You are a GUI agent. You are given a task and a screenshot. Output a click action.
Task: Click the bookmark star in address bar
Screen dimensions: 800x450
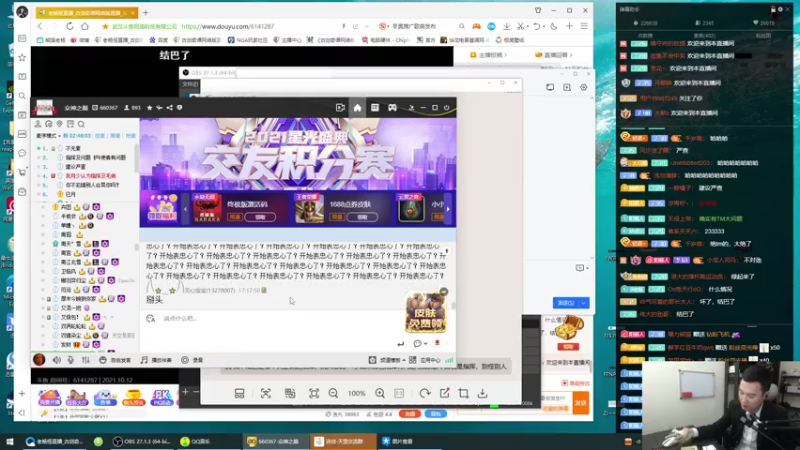105,27
